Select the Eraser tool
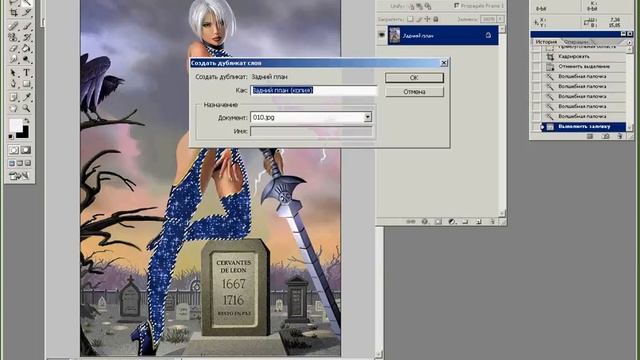640x360 pixels. tap(14, 48)
